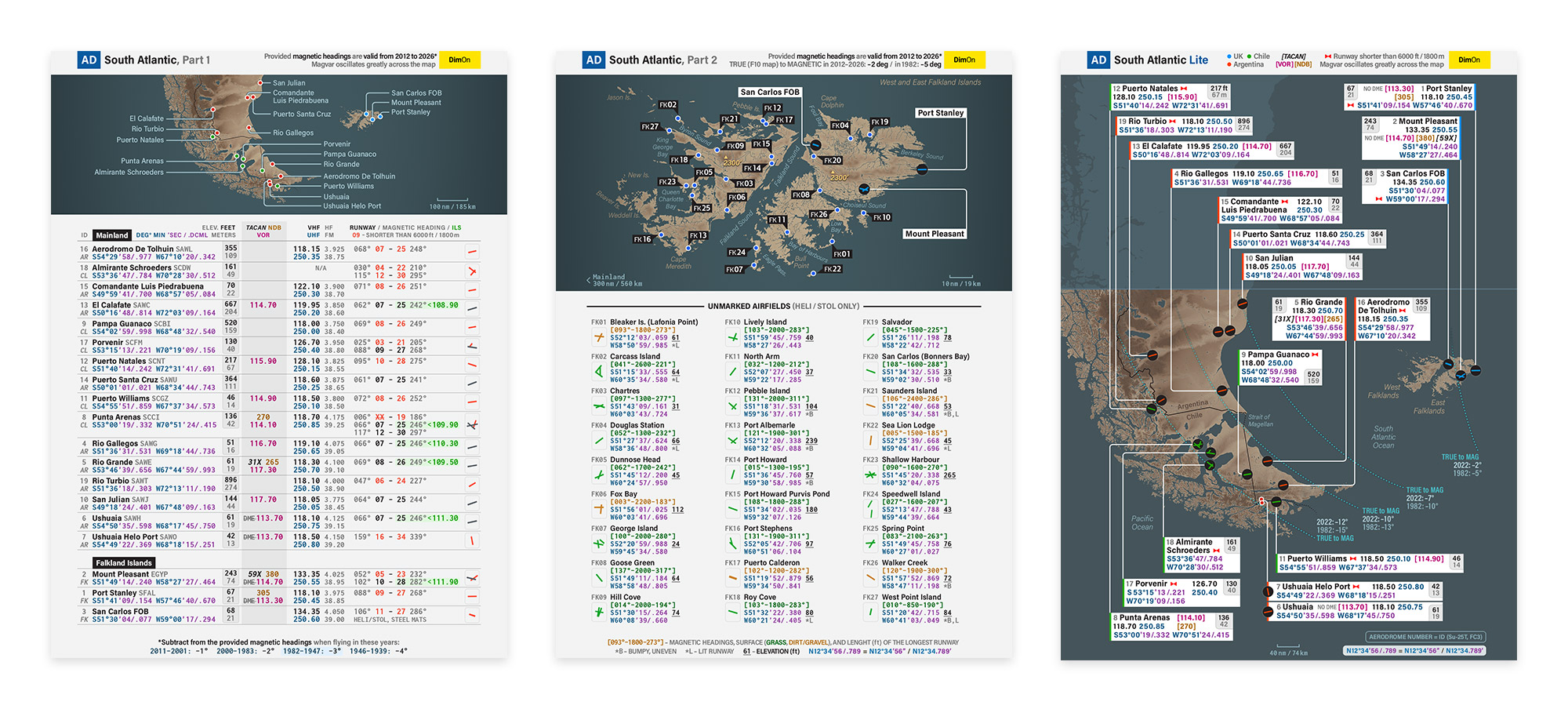
Task: Click runway diagram in Ushuaia Helo Port row
Action: 472,540
